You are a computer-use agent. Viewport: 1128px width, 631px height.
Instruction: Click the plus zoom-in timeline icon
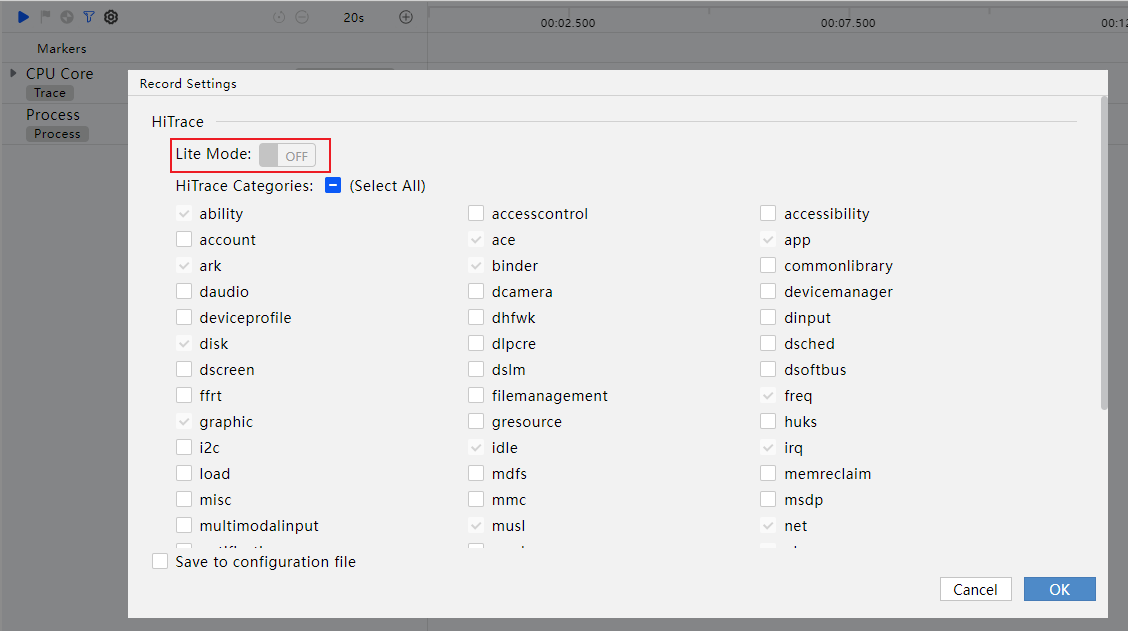pos(405,17)
